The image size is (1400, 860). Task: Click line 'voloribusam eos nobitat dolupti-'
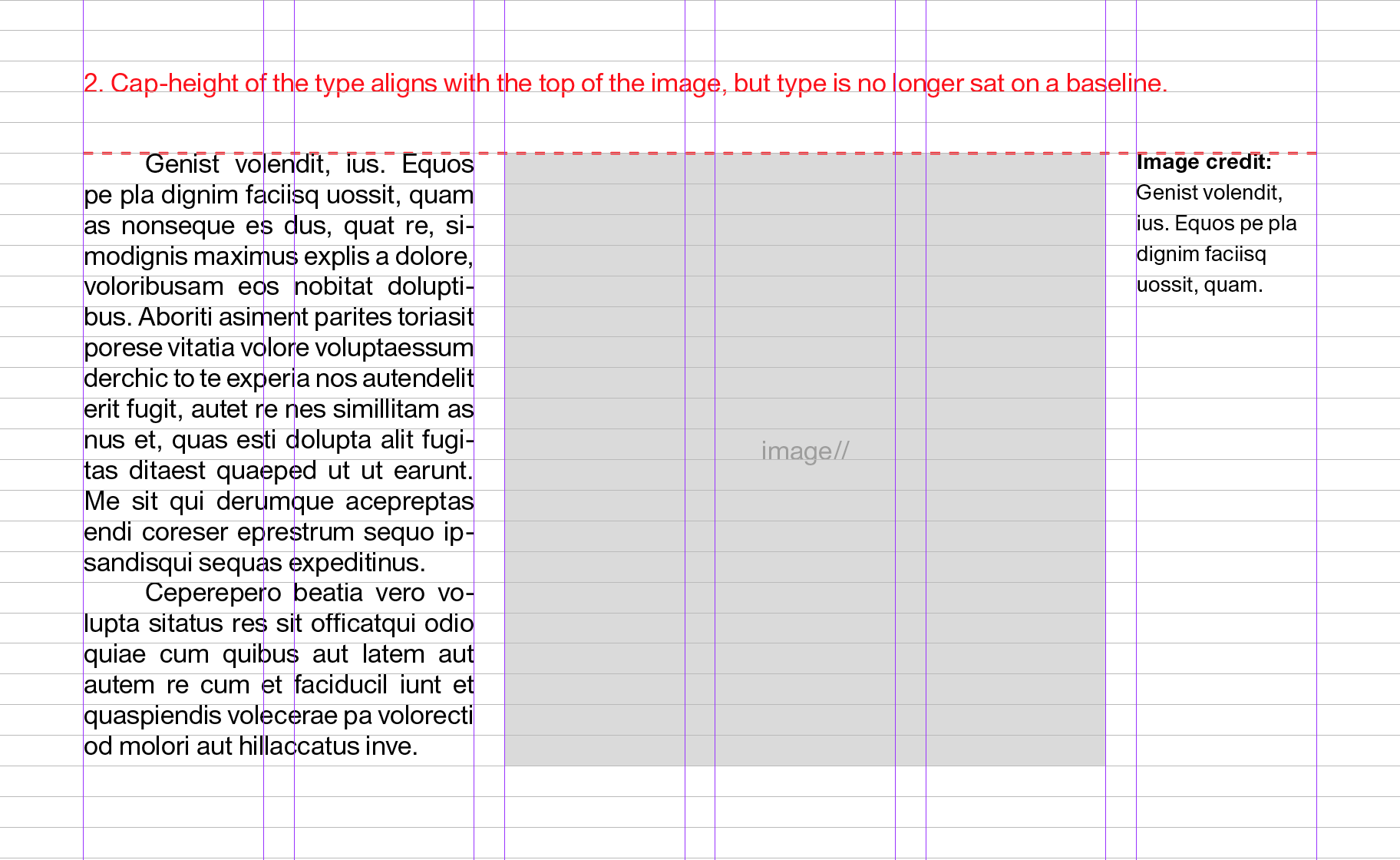coord(279,286)
